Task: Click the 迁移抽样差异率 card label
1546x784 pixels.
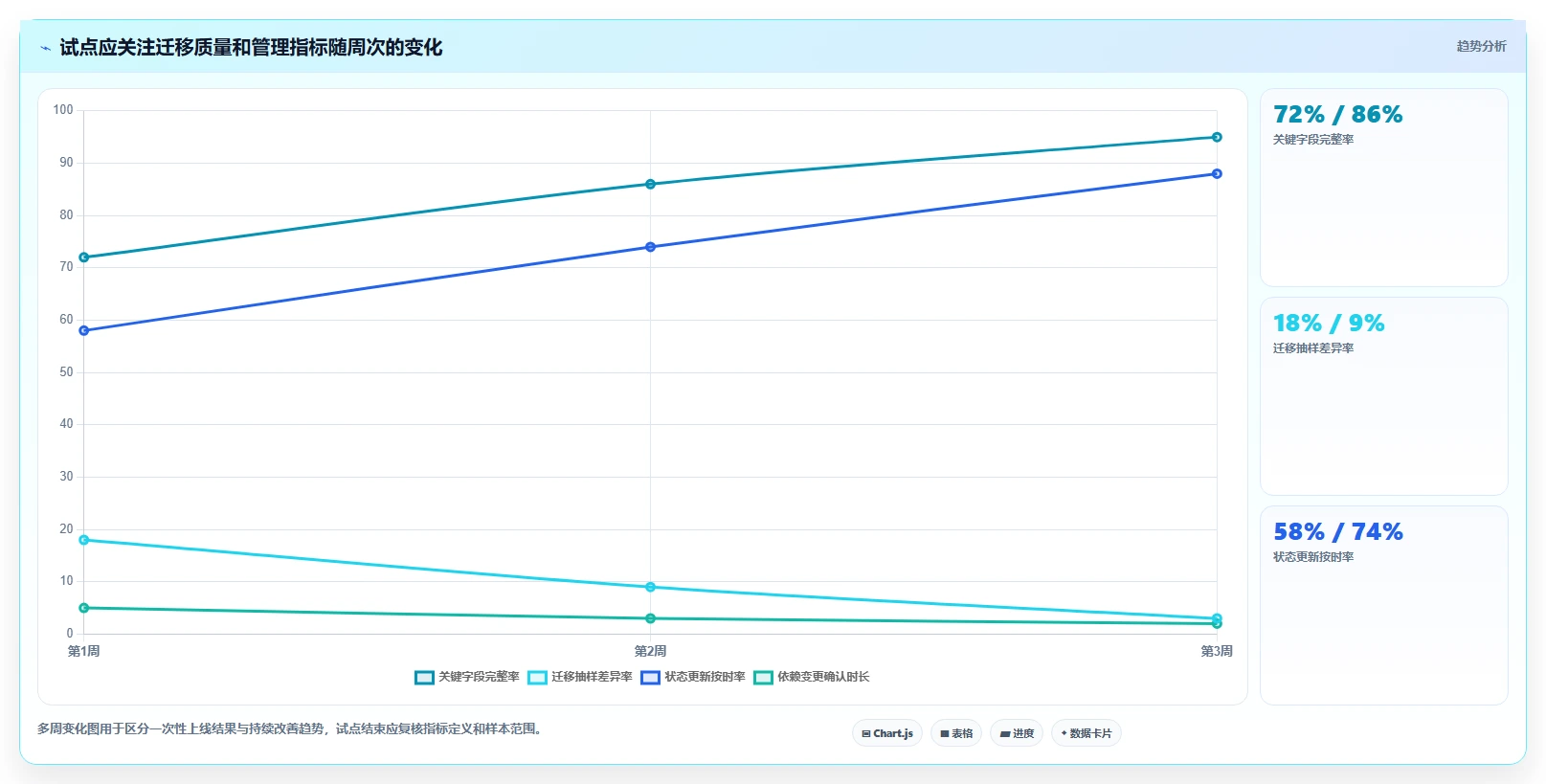Action: coord(1313,348)
